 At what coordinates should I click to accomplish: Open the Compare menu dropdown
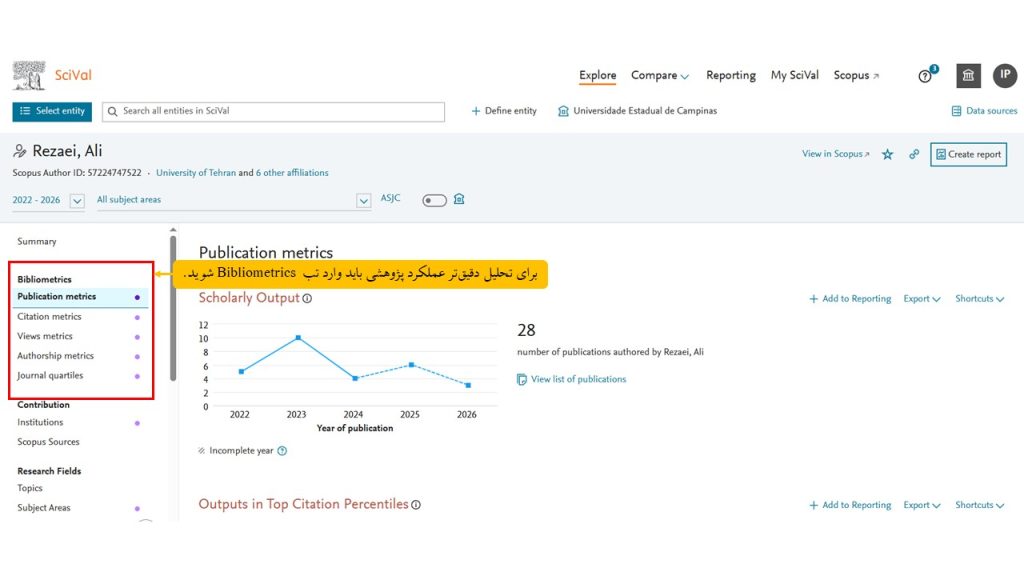tap(660, 76)
